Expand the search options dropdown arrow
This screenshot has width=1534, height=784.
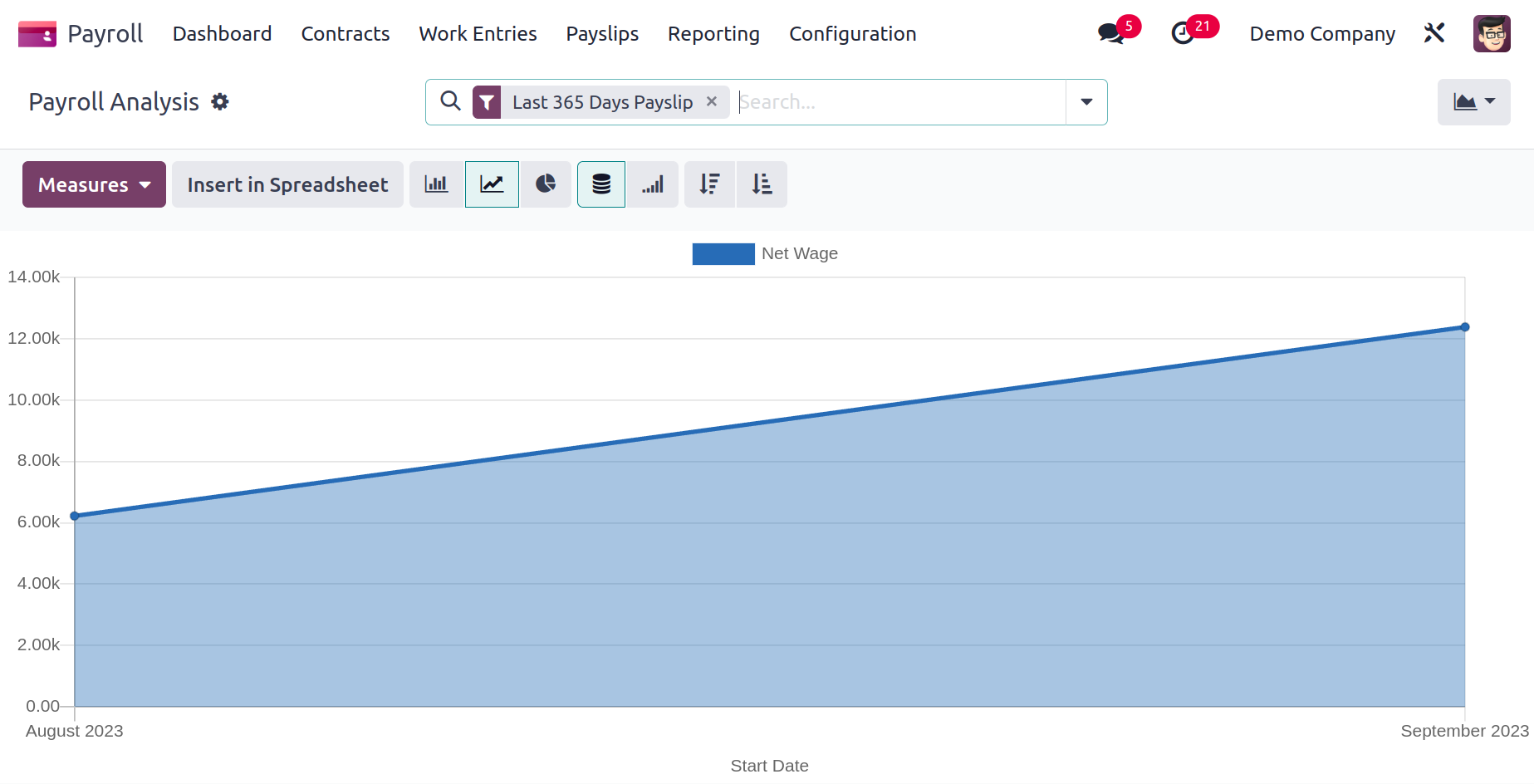tap(1086, 102)
